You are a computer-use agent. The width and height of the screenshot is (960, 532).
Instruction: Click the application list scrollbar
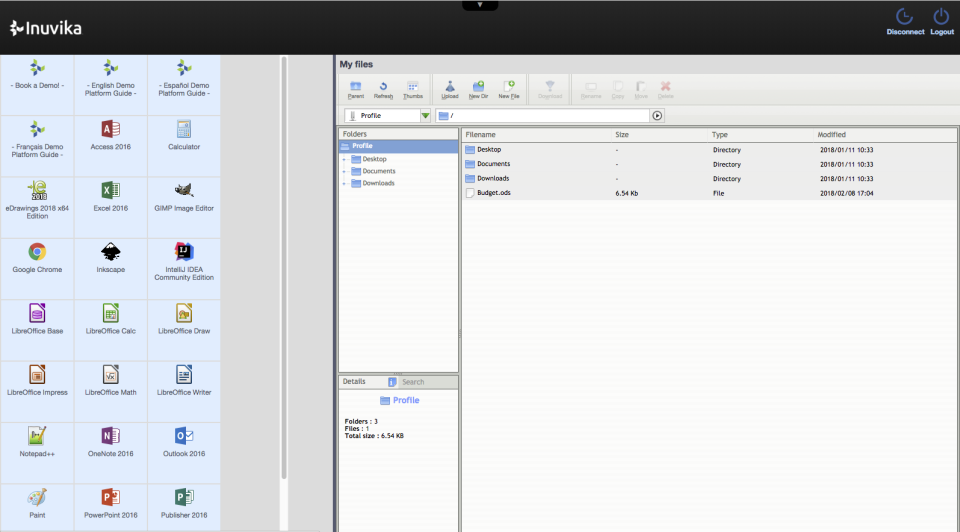[283, 268]
